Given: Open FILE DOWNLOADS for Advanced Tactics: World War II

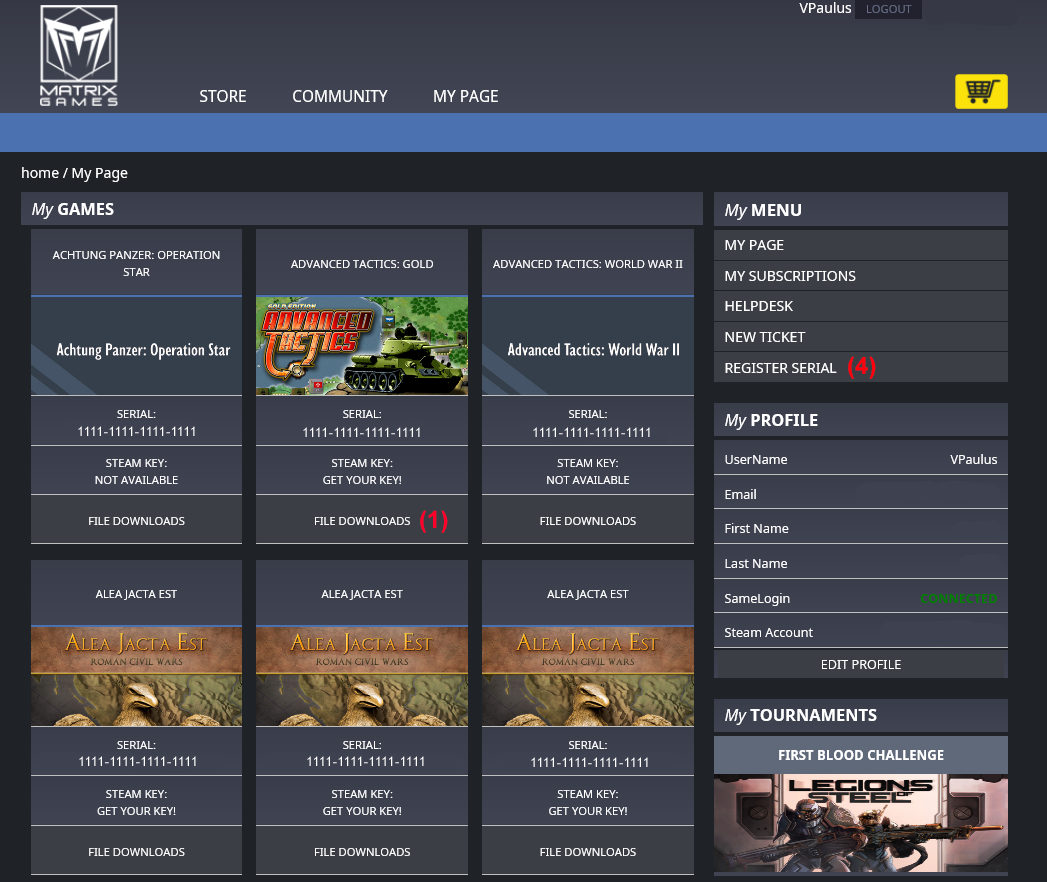Looking at the screenshot, I should coord(588,521).
